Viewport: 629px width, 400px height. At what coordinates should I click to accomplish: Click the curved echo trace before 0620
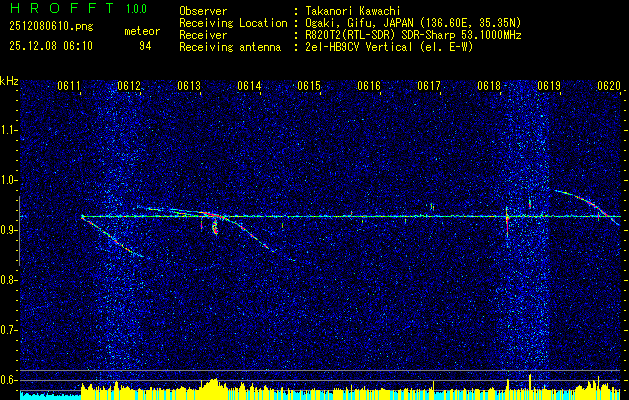coord(587,207)
